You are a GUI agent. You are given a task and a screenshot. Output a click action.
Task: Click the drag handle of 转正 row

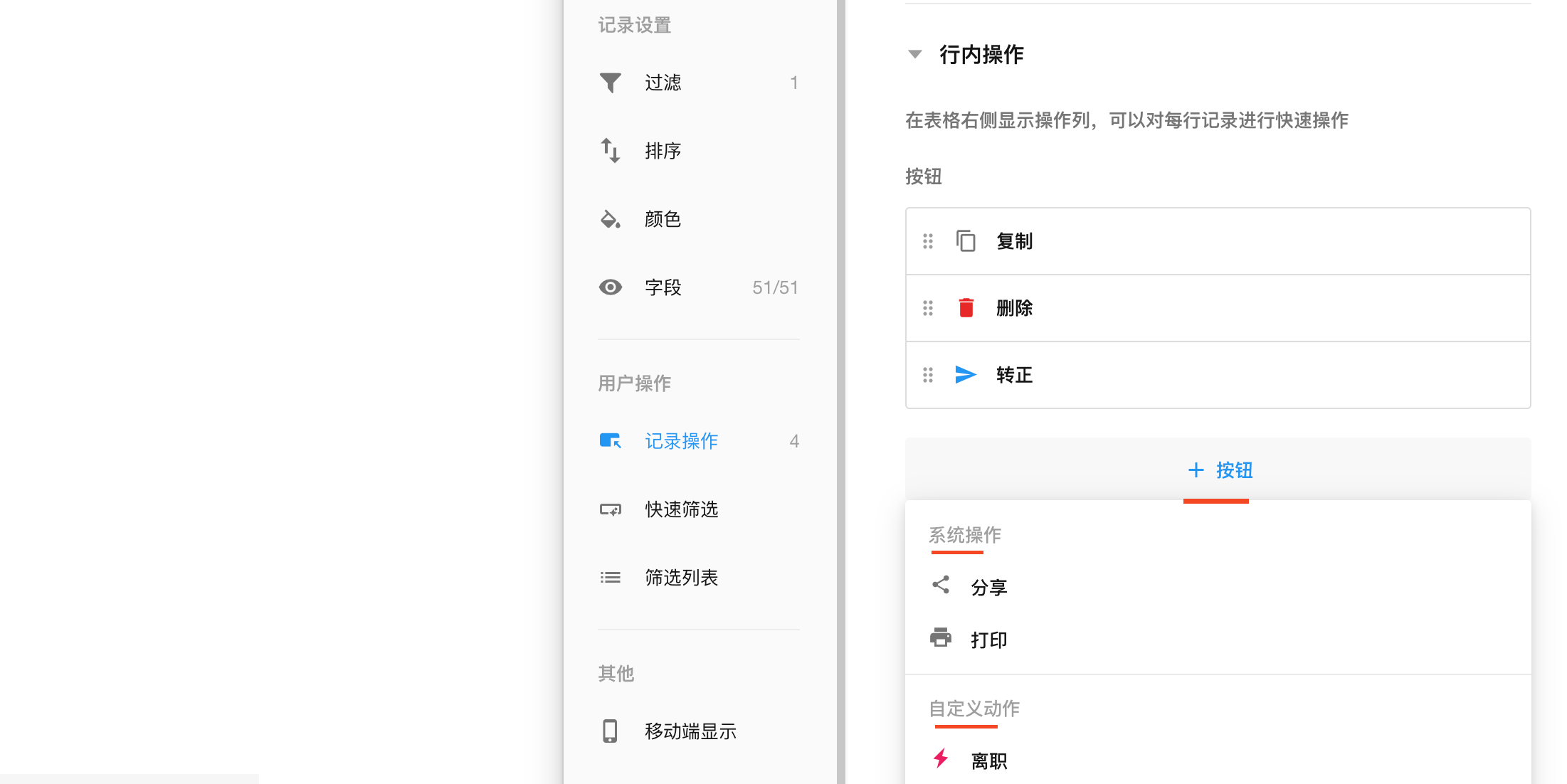click(x=927, y=375)
